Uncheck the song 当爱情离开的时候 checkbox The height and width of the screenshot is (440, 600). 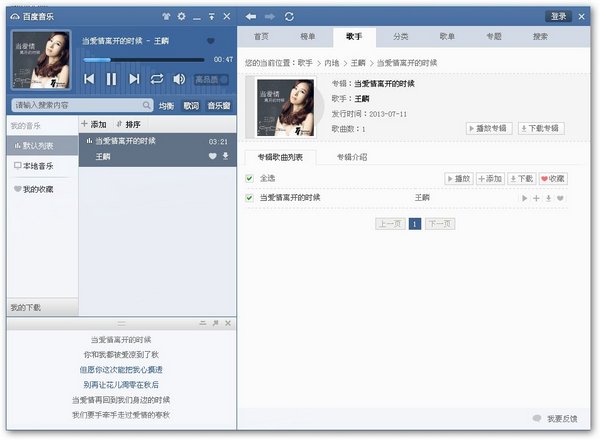(x=250, y=198)
